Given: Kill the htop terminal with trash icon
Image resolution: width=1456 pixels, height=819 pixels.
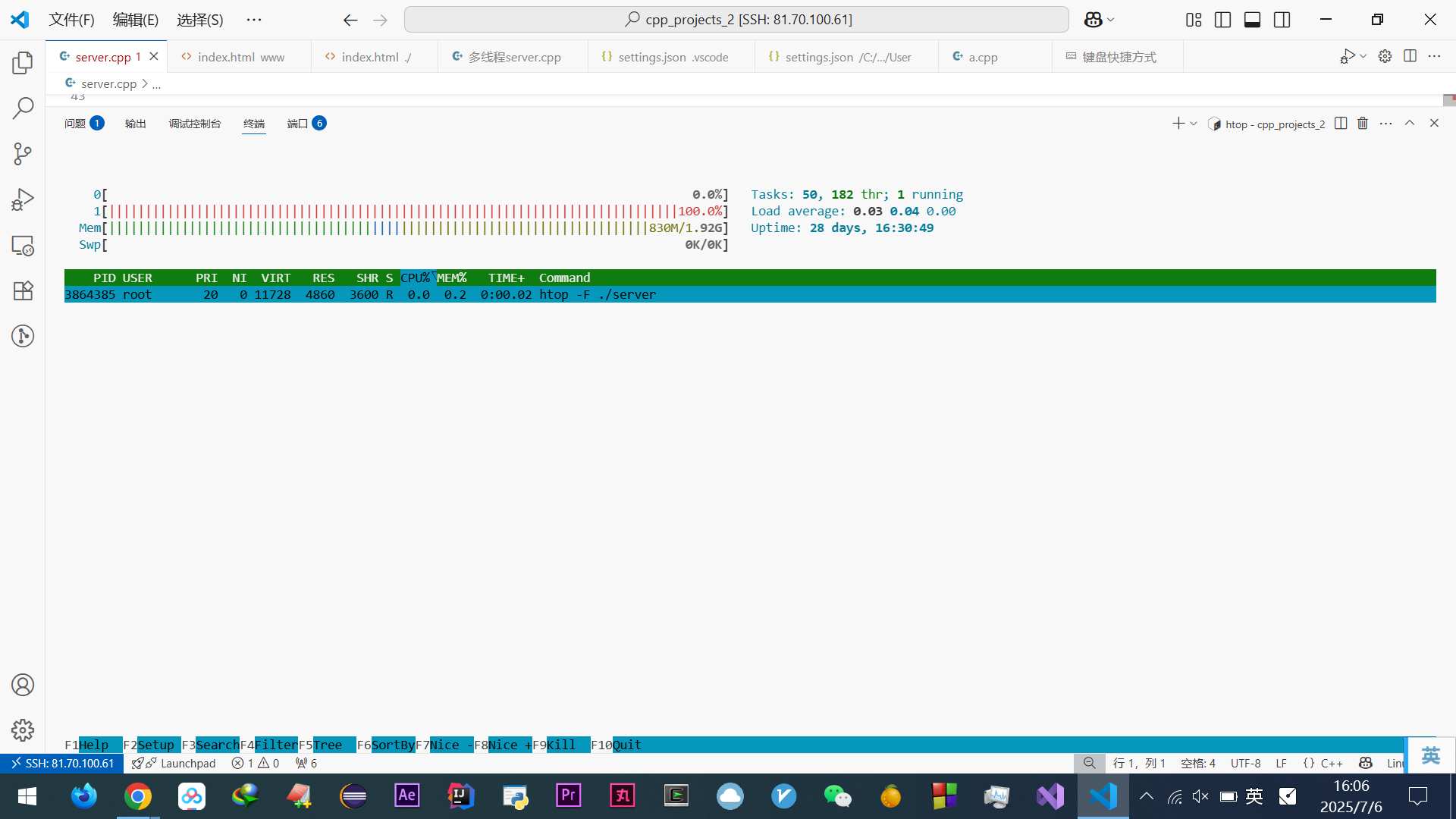Looking at the screenshot, I should 1363,124.
